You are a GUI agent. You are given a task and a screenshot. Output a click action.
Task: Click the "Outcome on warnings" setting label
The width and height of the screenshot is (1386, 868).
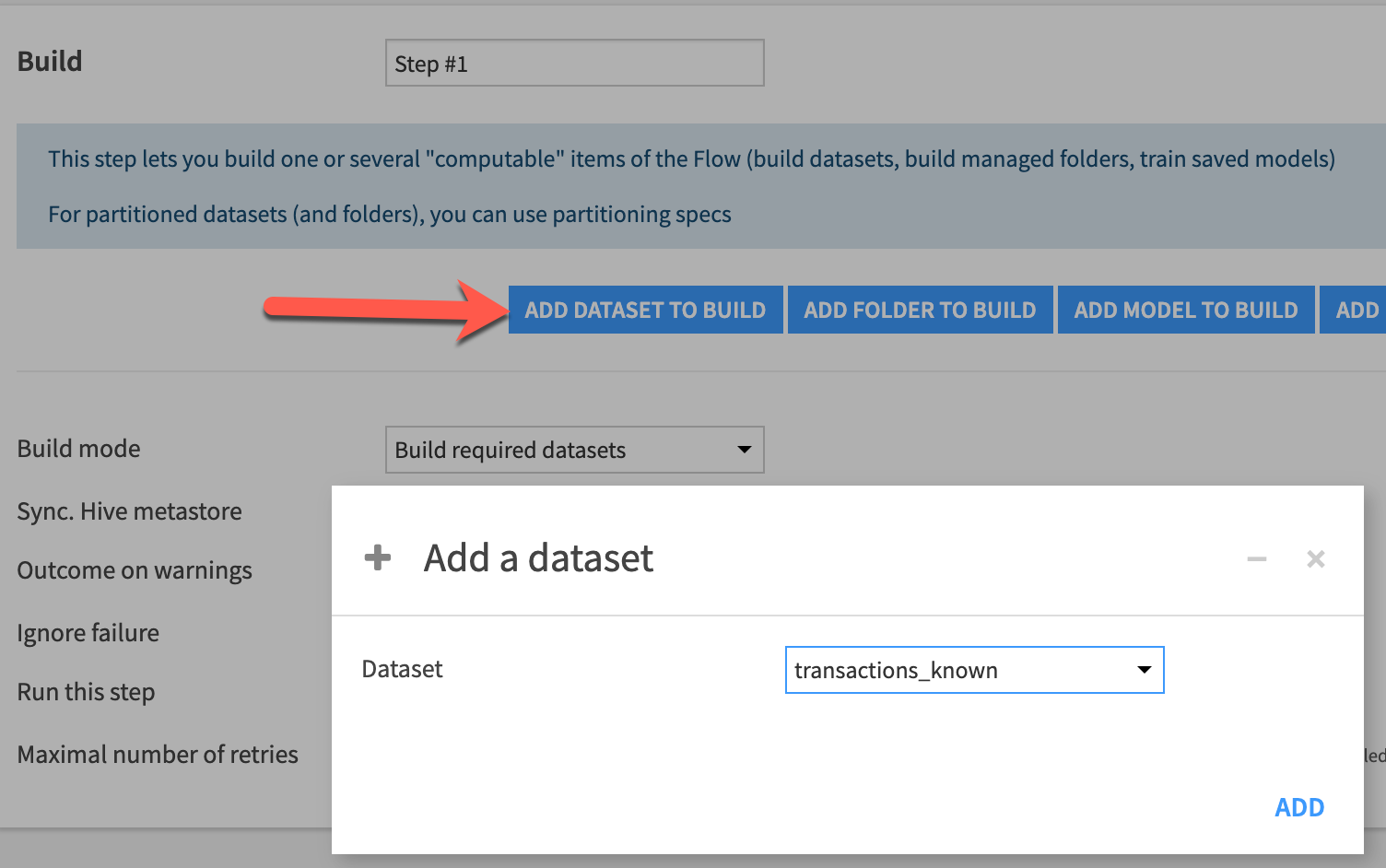pyautogui.click(x=135, y=570)
